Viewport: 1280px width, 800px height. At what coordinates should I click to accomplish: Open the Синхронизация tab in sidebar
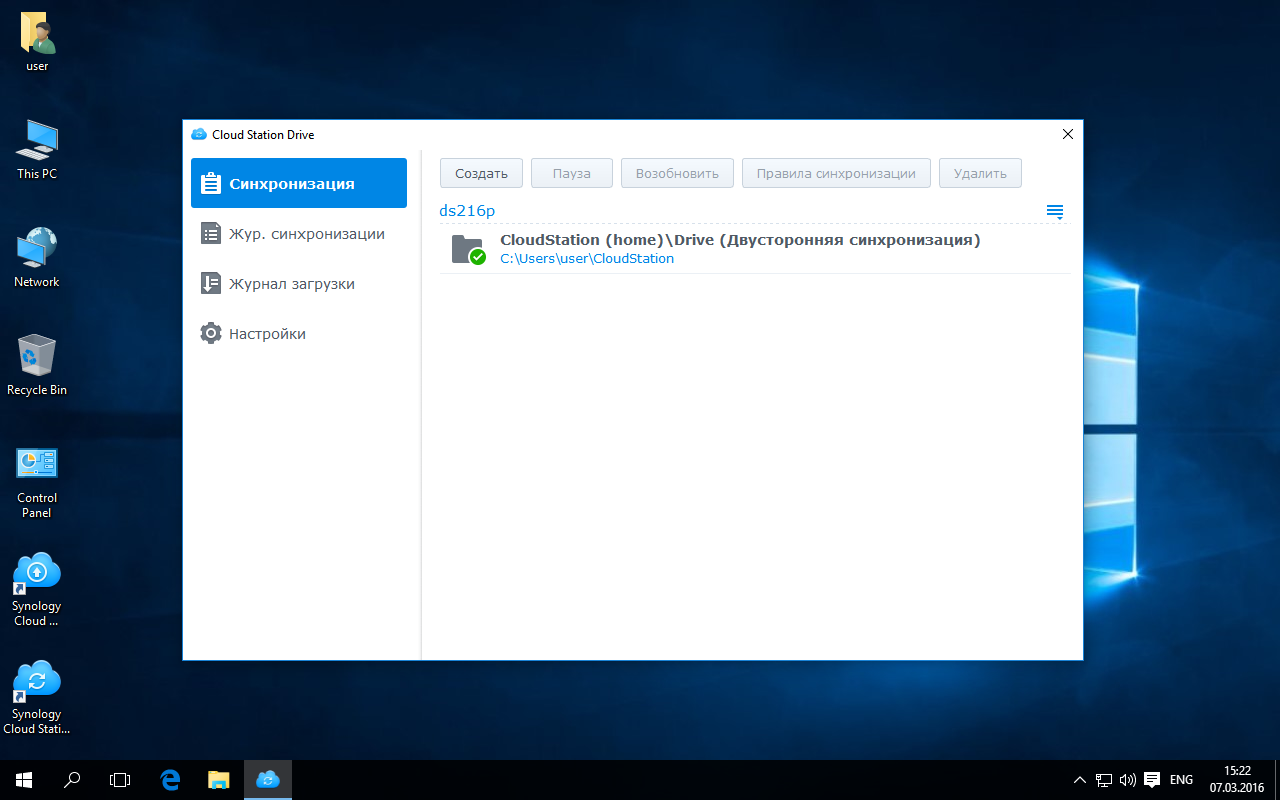pos(298,184)
